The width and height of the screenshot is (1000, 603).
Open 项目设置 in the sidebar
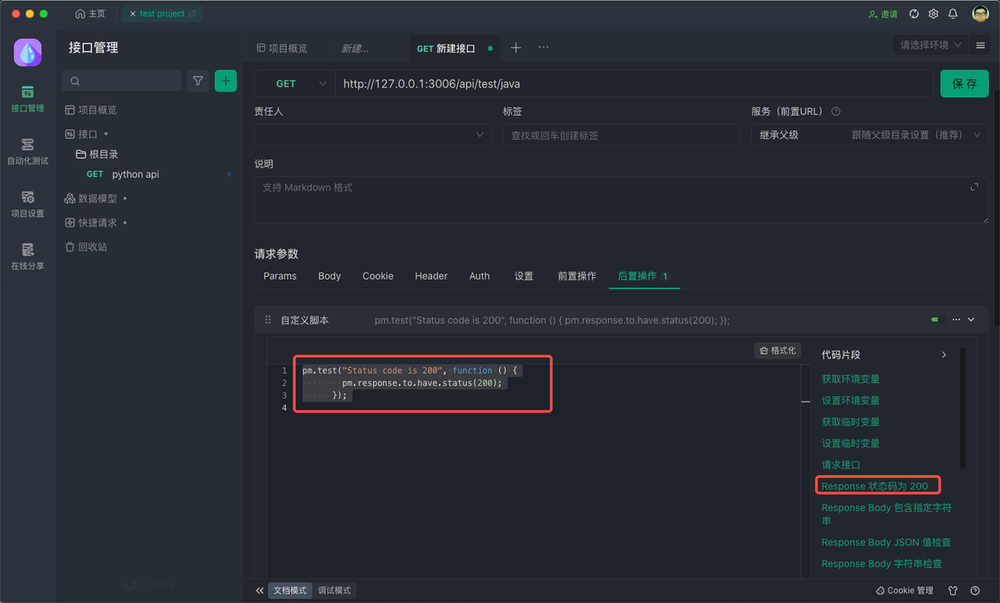(27, 203)
